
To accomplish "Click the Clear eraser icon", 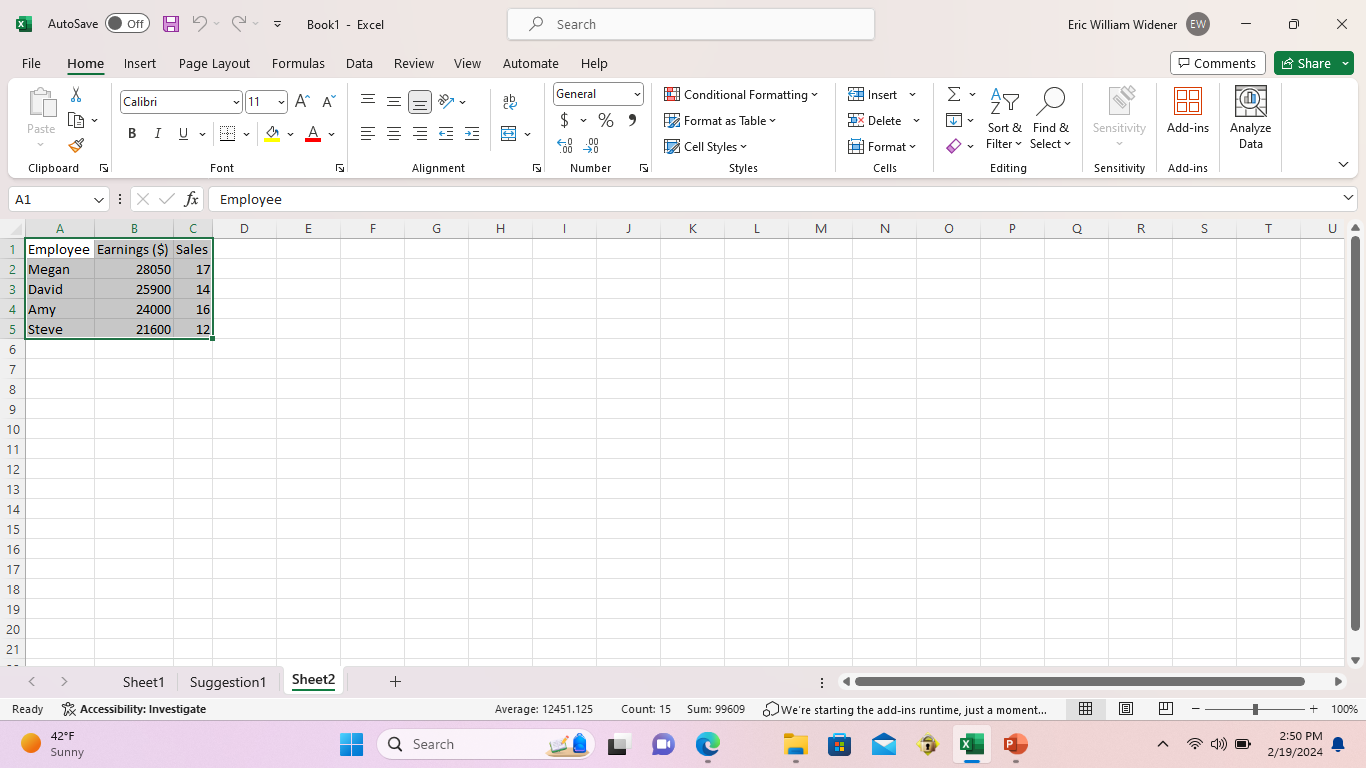I will [954, 146].
